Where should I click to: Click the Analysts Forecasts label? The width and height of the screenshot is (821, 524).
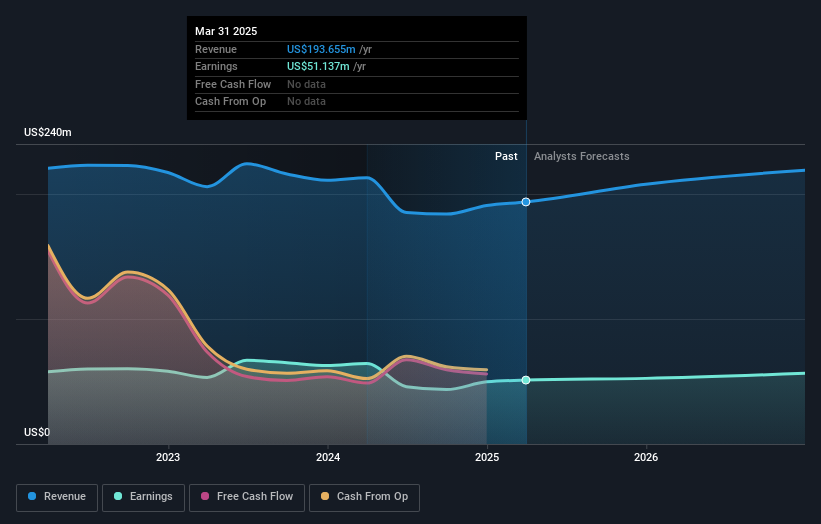582,157
